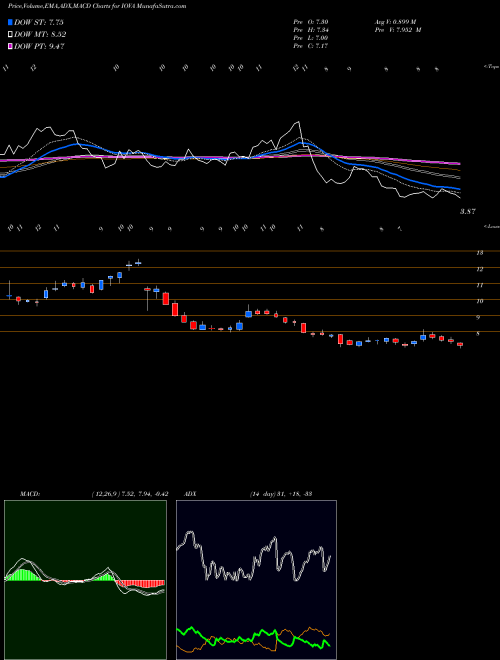Select the 'DOW PT: 9.47' label
The width and height of the screenshot is (500, 660).
coord(39,46)
